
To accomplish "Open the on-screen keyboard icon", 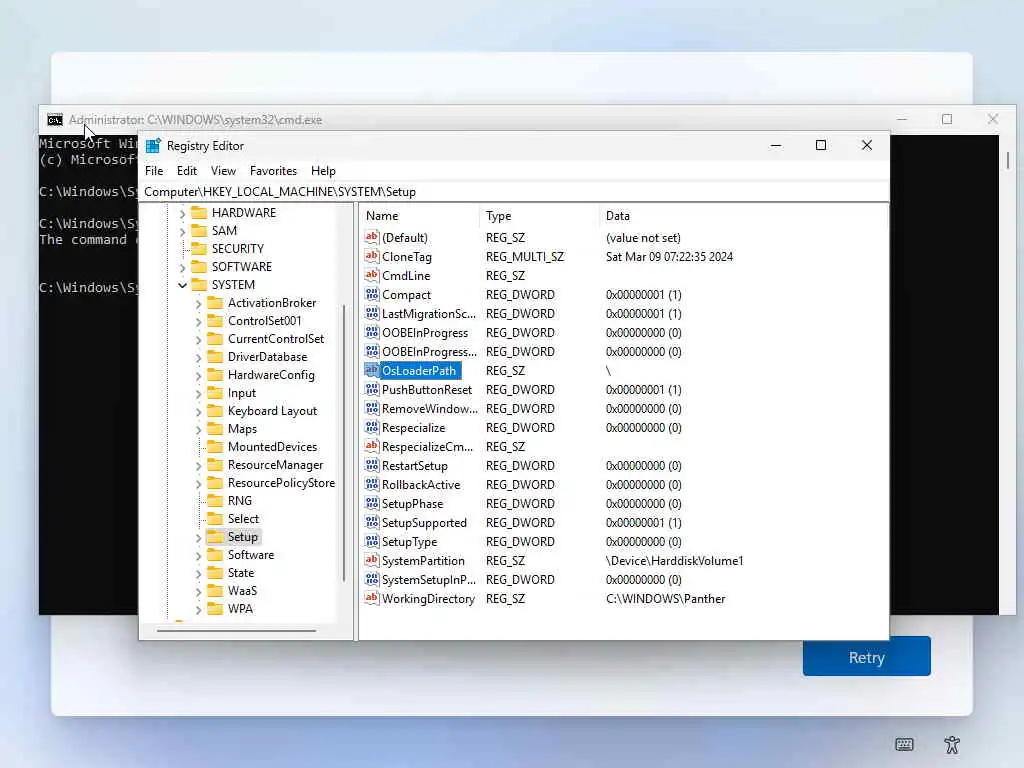I will tap(904, 744).
